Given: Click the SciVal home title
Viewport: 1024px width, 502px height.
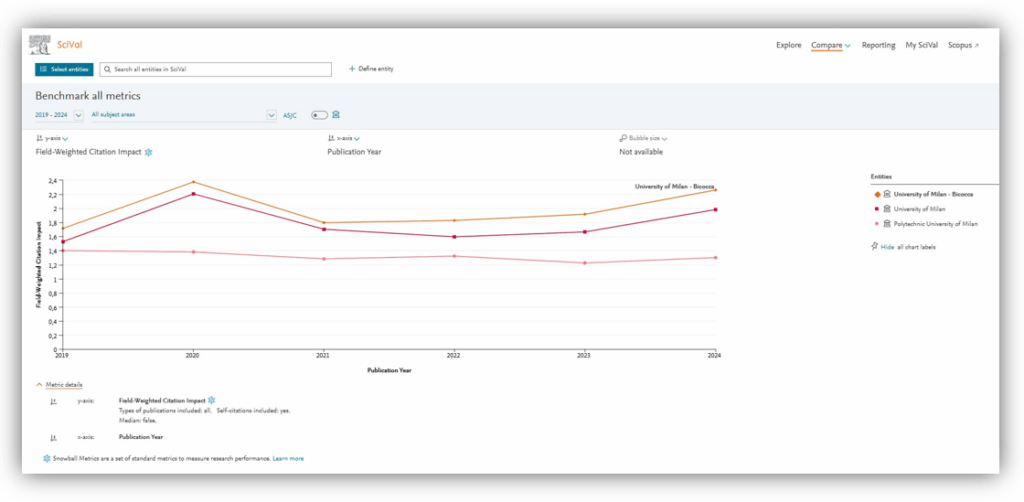Looking at the screenshot, I should tap(69, 44).
